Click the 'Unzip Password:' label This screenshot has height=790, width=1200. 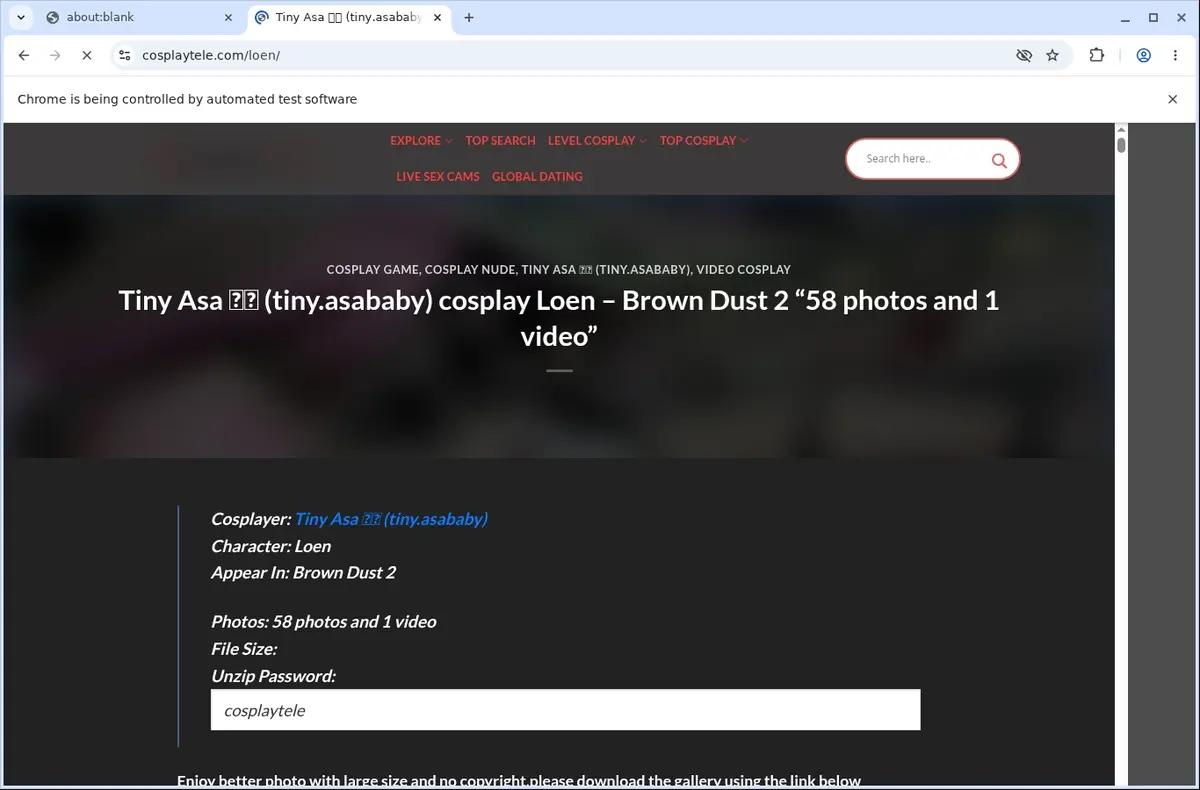tap(273, 676)
